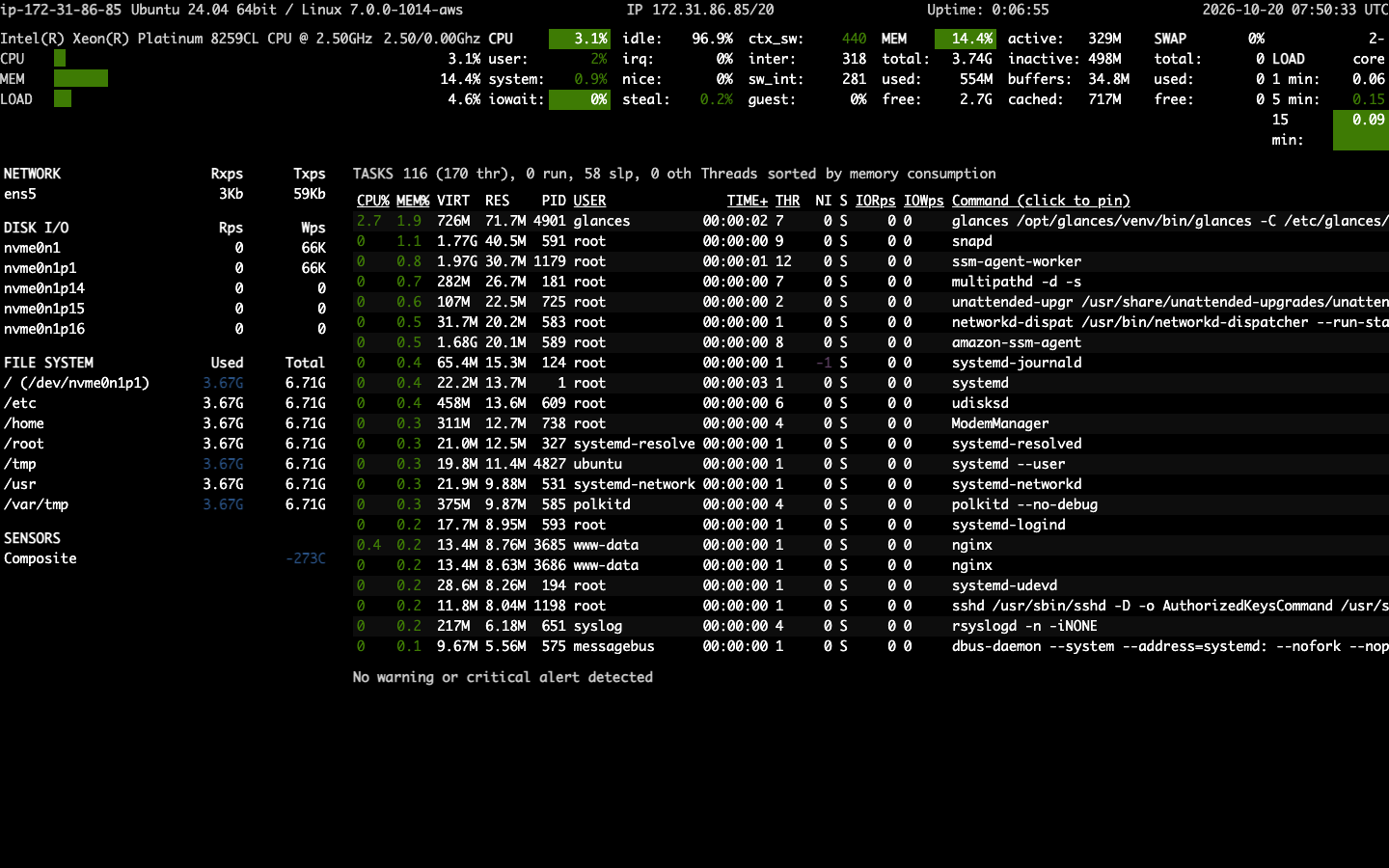
Task: Click the NETWORK section title
Action: (x=32, y=174)
